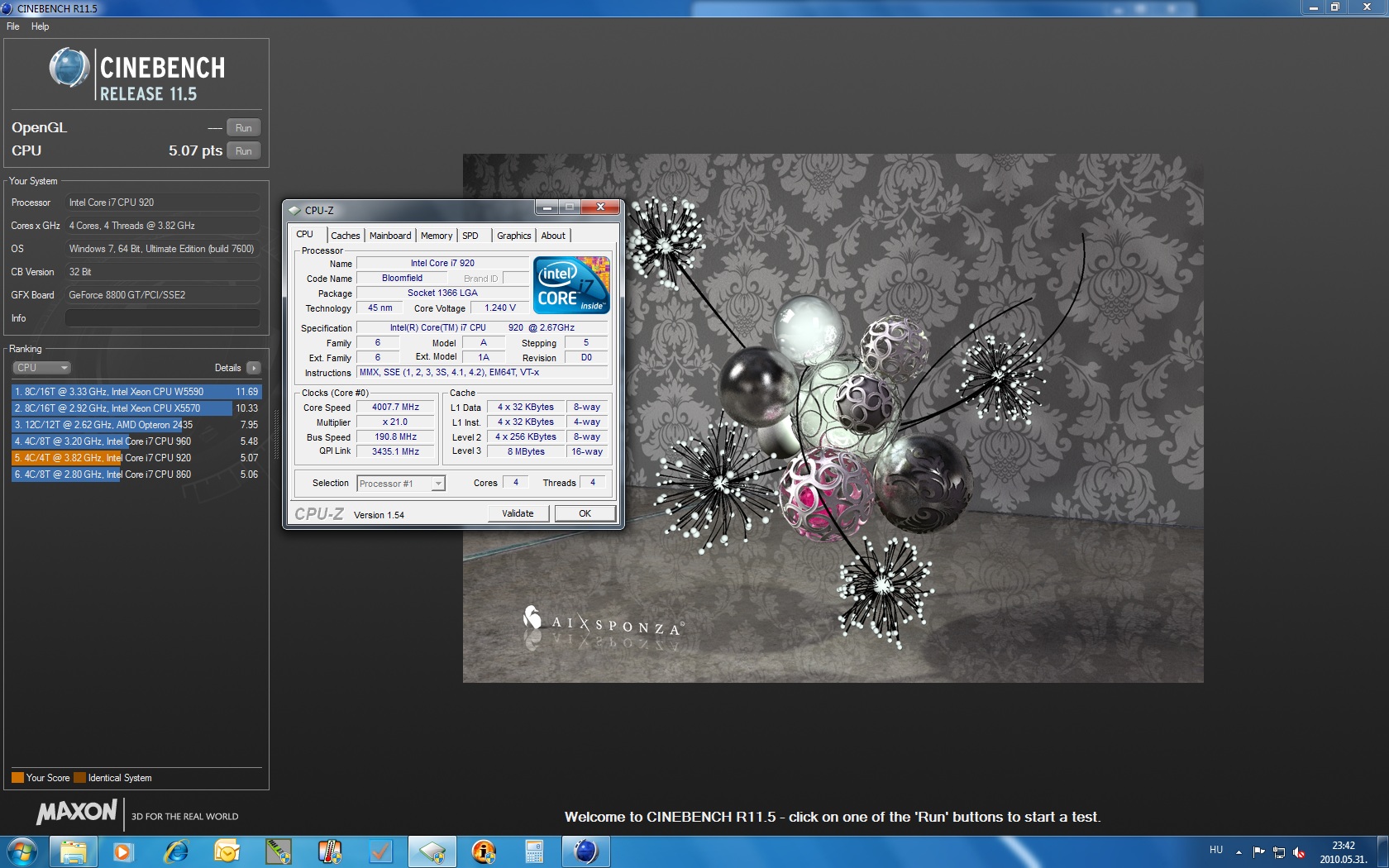Switch to the SPD tab in CPU-Z

tap(470, 236)
